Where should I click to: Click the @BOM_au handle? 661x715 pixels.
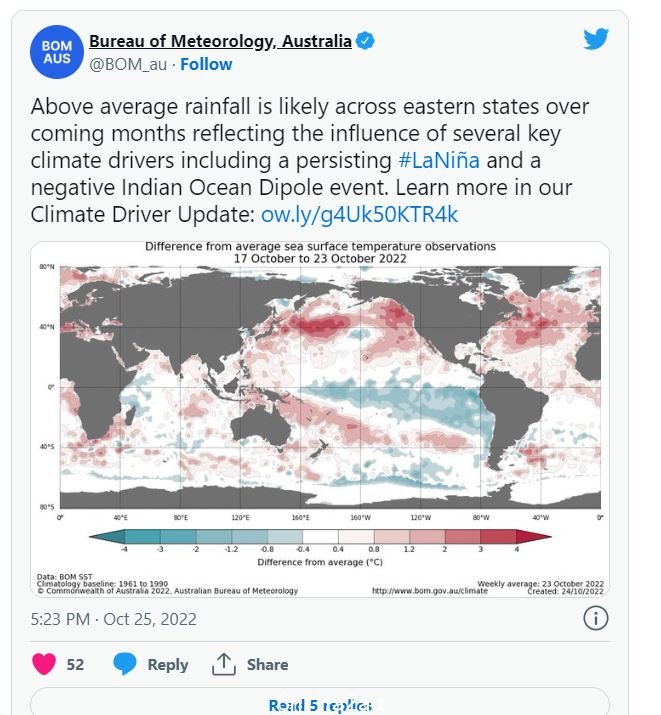(x=128, y=64)
